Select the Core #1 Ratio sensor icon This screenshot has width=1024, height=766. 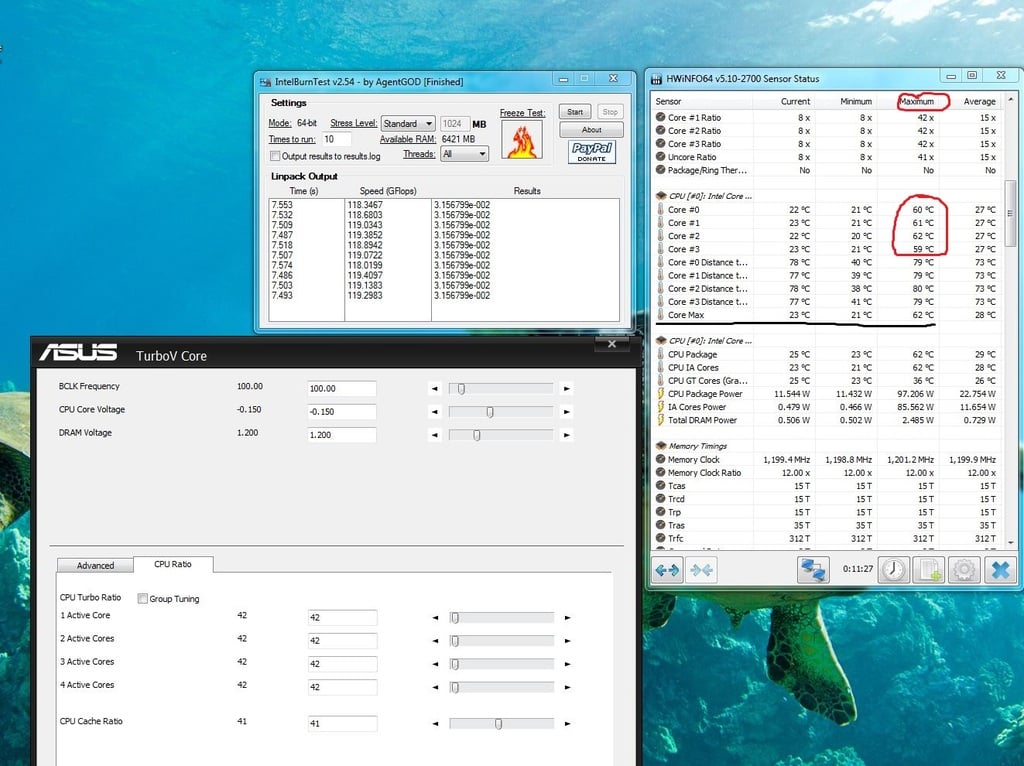(660, 118)
